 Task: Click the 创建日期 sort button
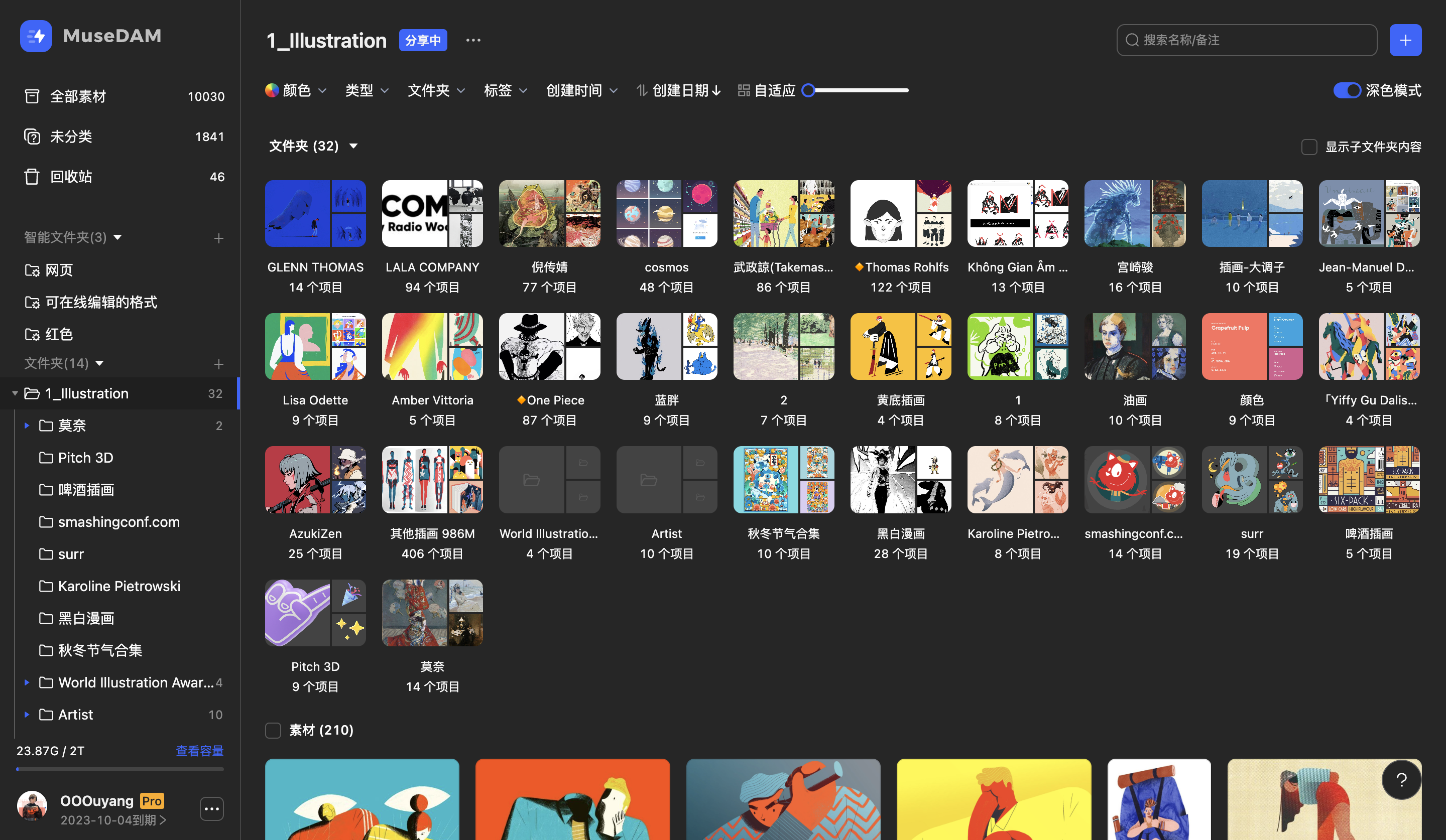pyautogui.click(x=679, y=91)
